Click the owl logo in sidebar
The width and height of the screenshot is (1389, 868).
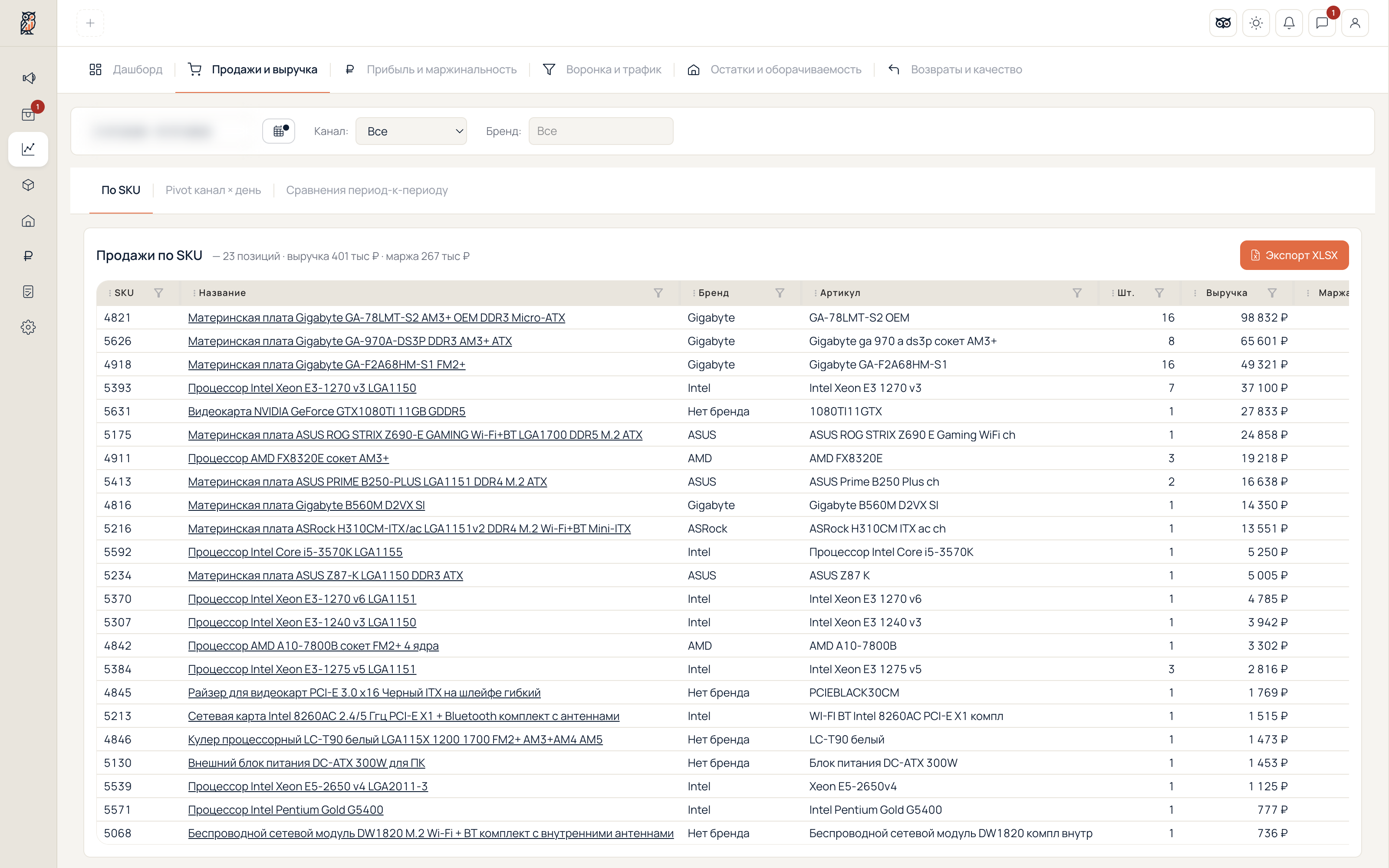click(28, 23)
